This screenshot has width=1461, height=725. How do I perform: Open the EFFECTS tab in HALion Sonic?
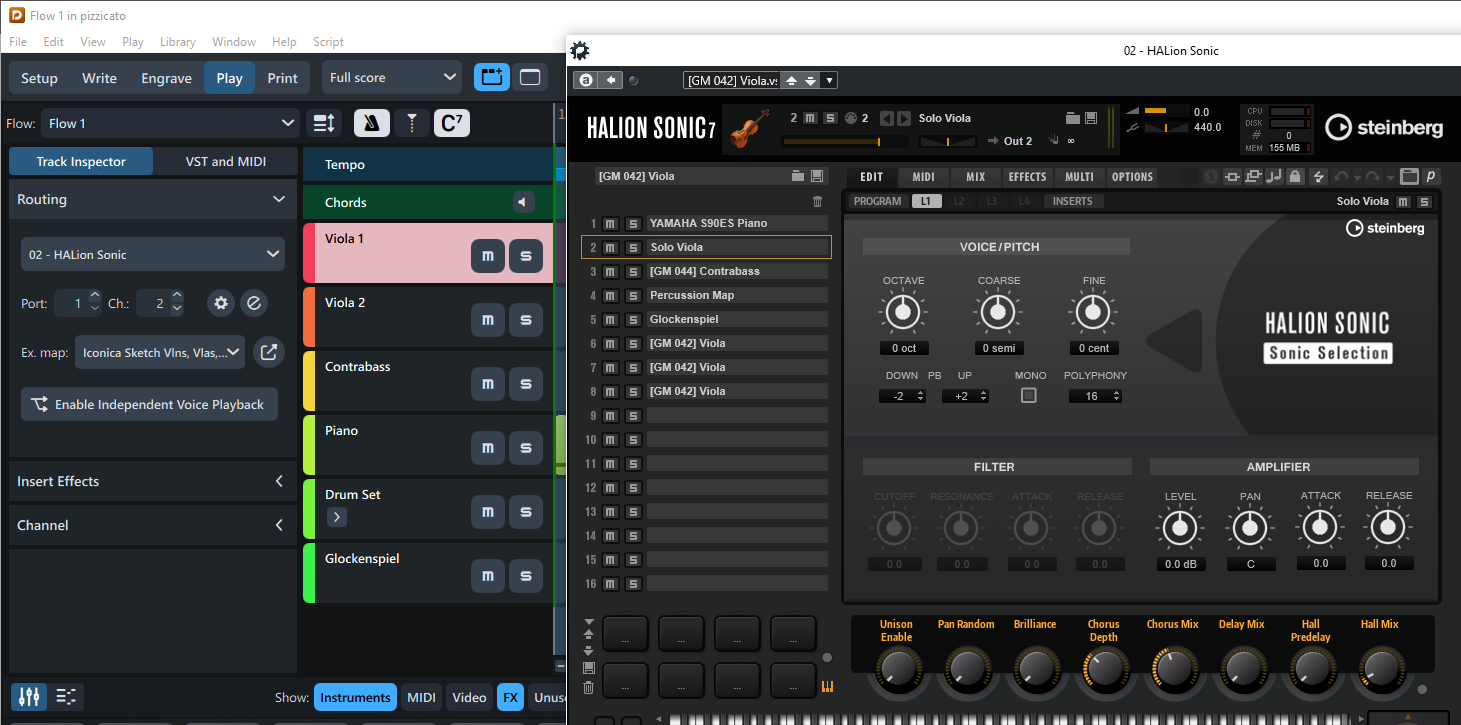pyautogui.click(x=1027, y=177)
